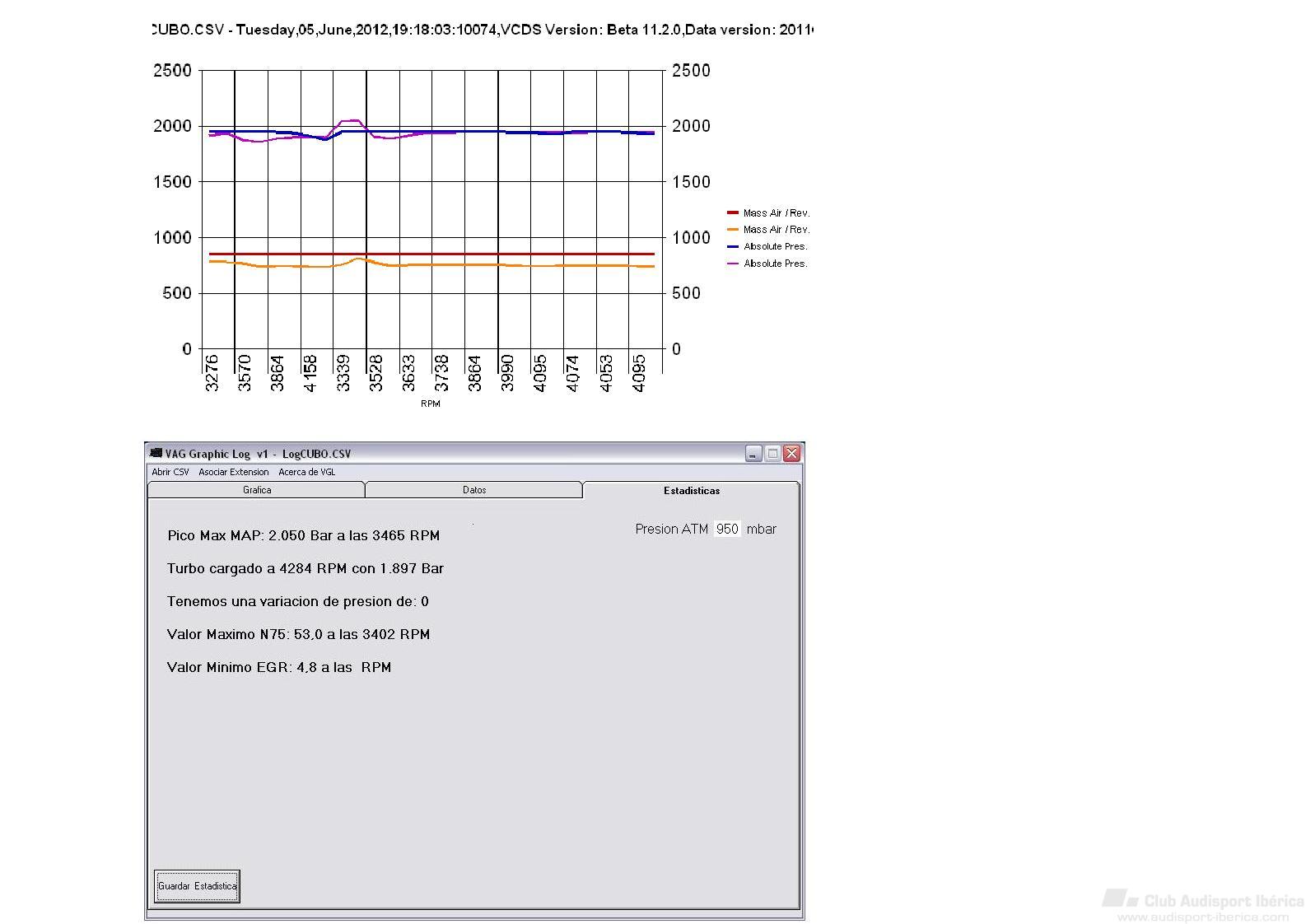Click the magenta Absolute Pres. legend swatch
The height and width of the screenshot is (924, 1306).
tap(733, 264)
